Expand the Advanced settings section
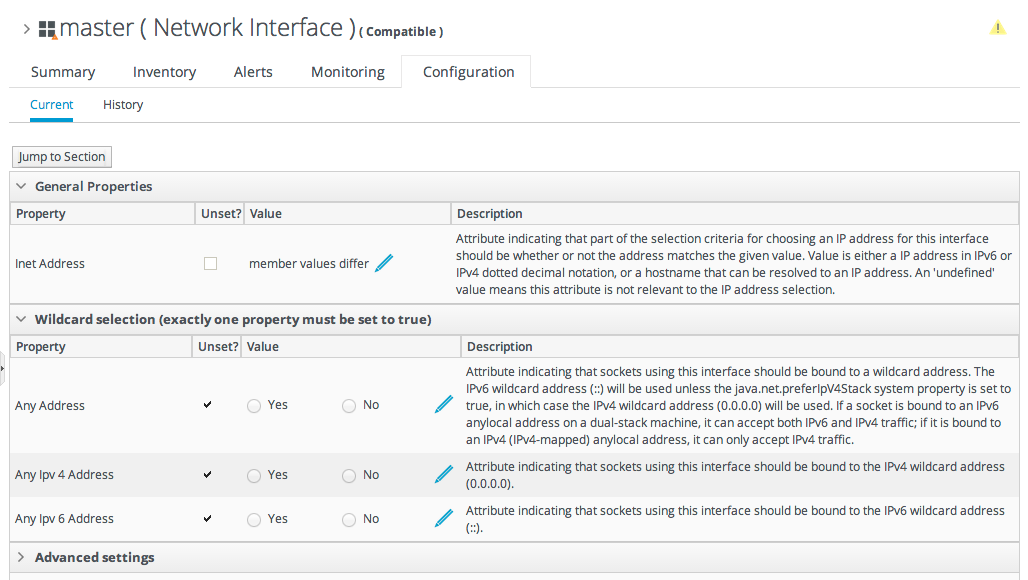Viewport: 1028px width, 580px height. (x=21, y=557)
